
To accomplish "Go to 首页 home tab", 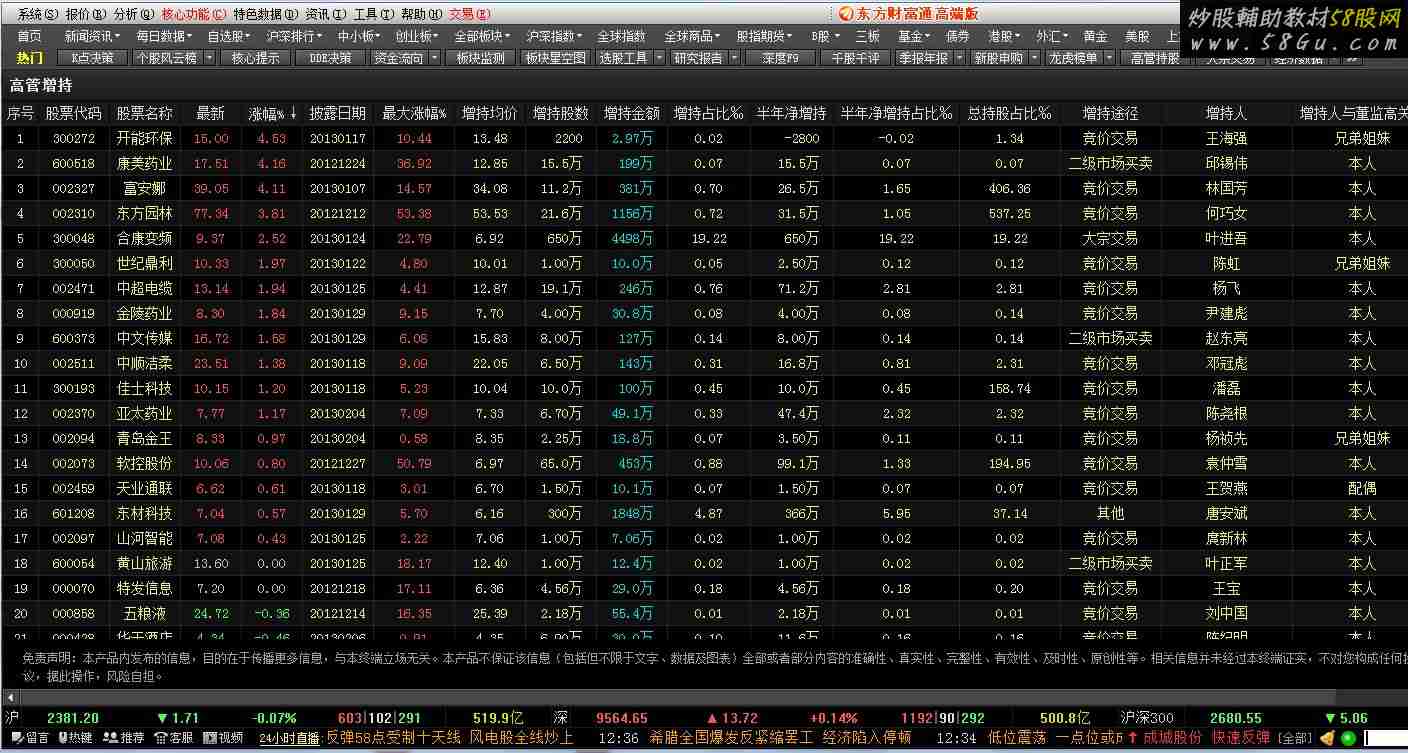I will tap(30, 36).
